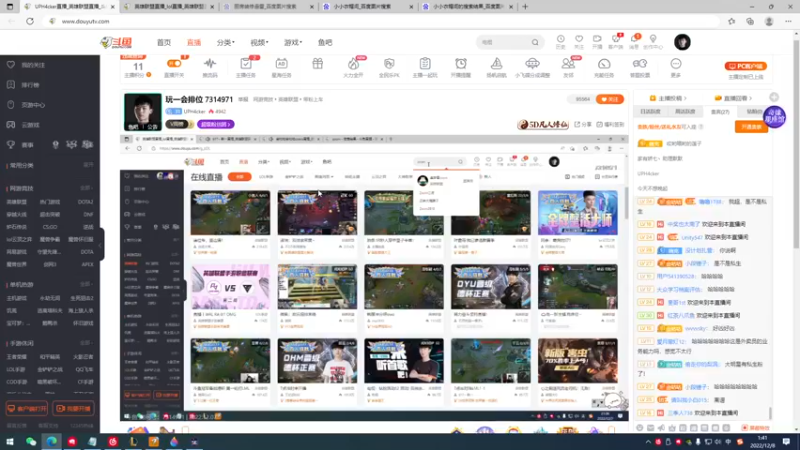Open Microsoft Edge from the taskbar
Screen dimensions: 800x450
pos(52,442)
